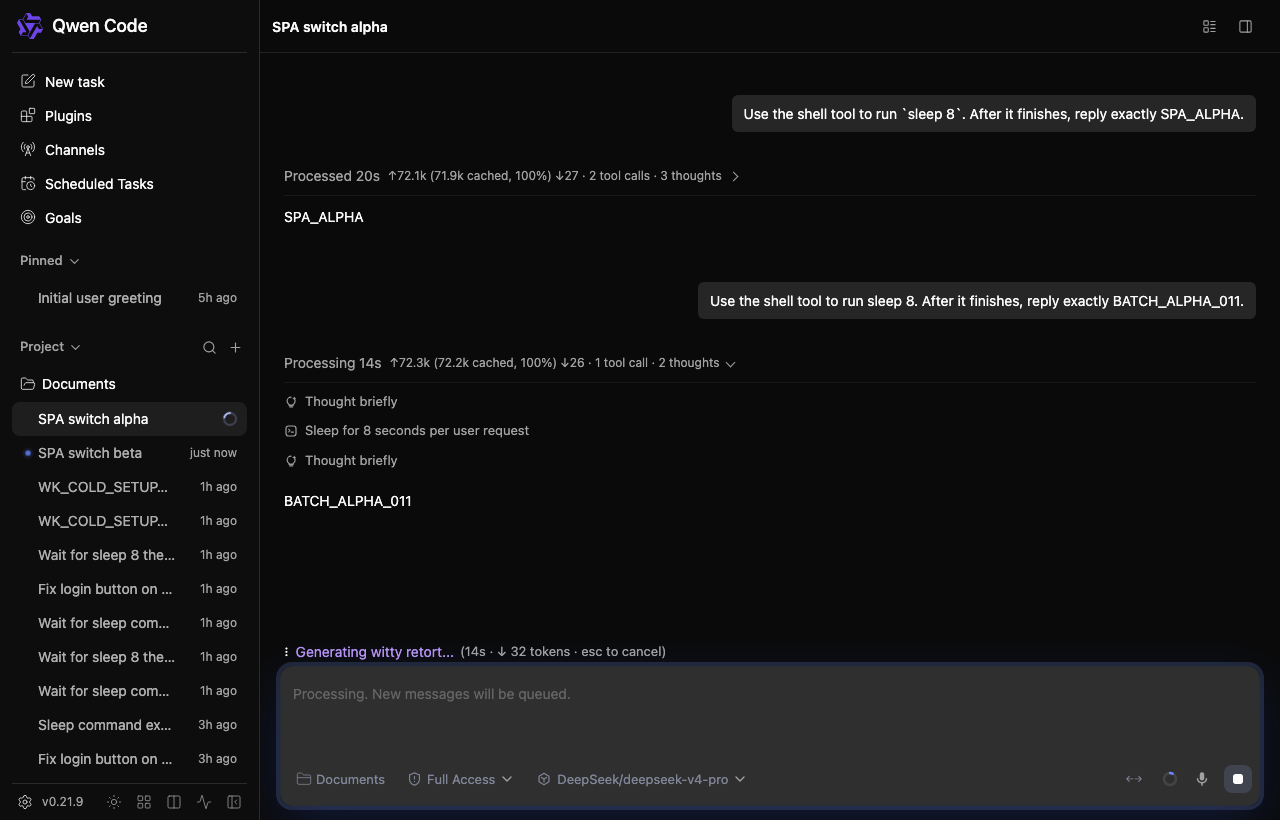Image resolution: width=1280 pixels, height=820 pixels.
Task: Click the shell terminal icon for sleep step
Action: pyautogui.click(x=291, y=431)
